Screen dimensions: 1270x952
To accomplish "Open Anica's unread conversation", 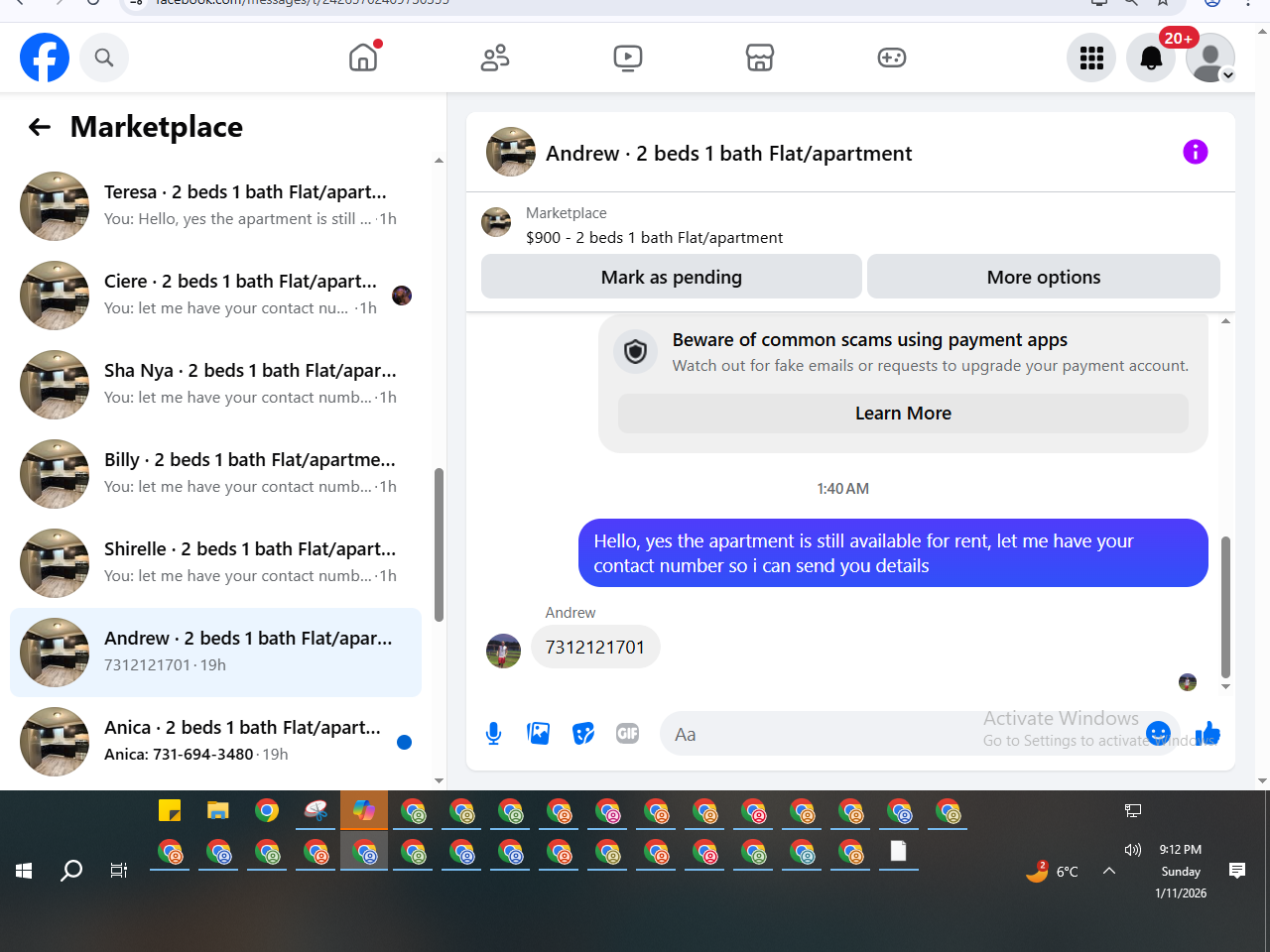I will pos(215,741).
